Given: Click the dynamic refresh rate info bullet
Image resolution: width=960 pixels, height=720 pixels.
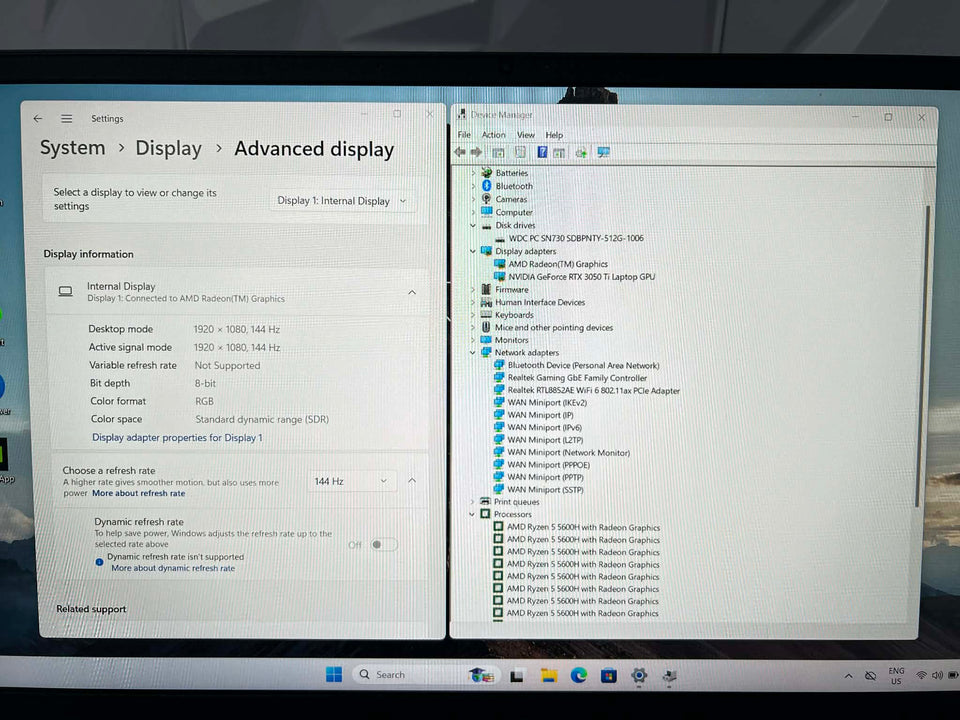Looking at the screenshot, I should click(98, 561).
